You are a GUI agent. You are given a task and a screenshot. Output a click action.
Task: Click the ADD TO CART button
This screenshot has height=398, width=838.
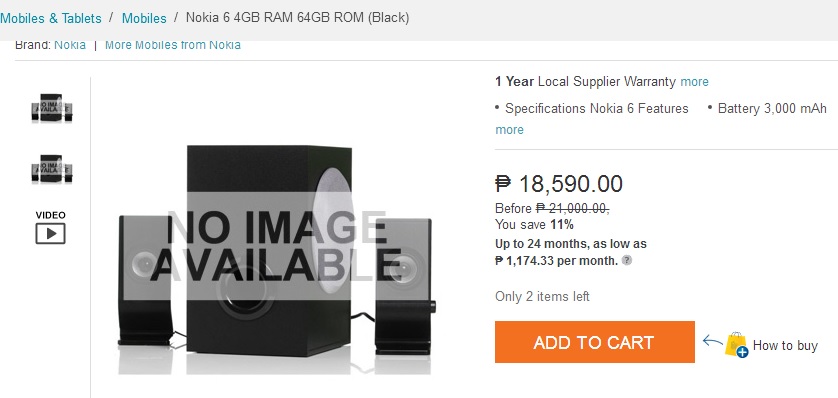(594, 342)
